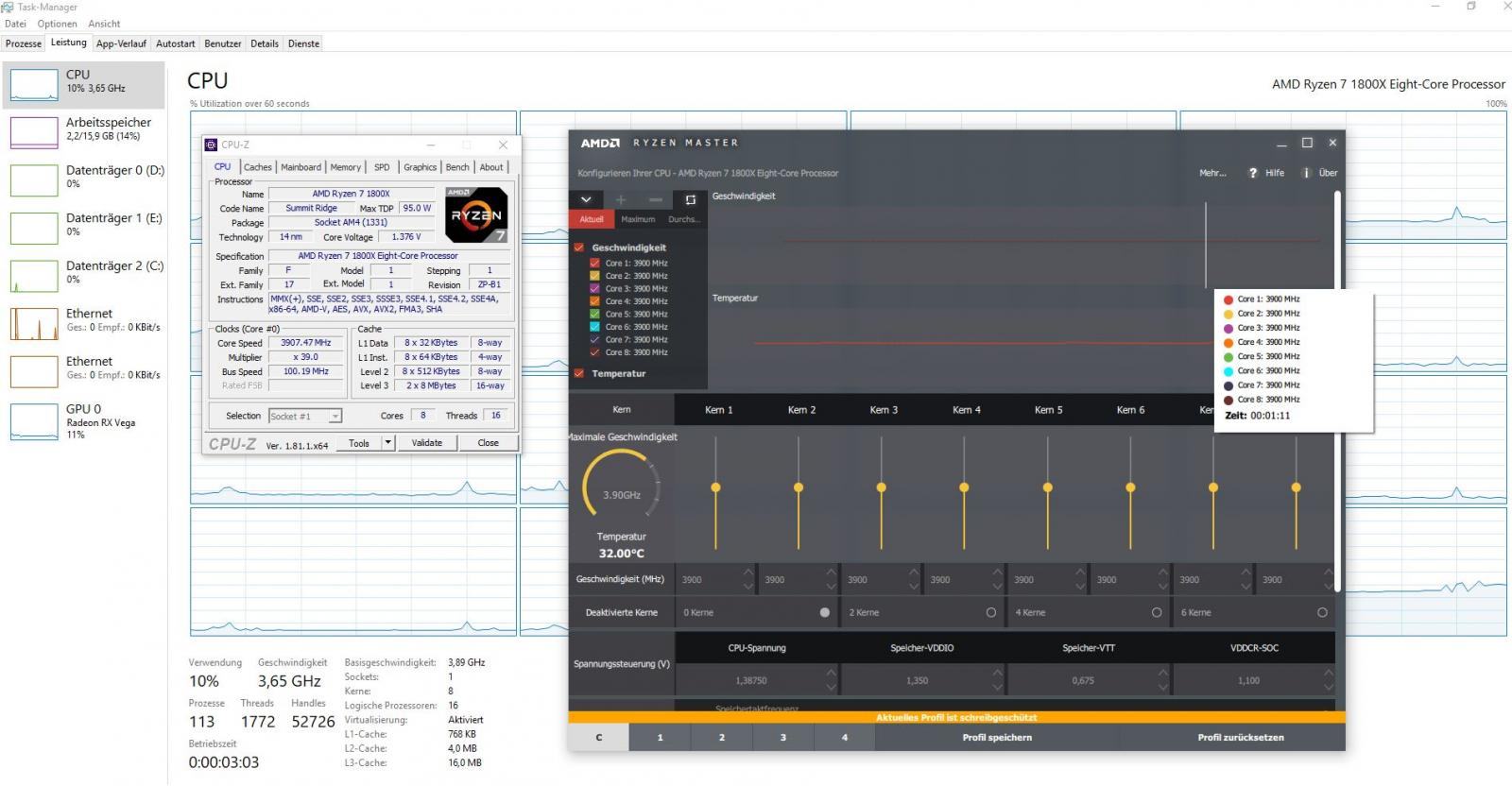Click the Profil speichern button
The width and height of the screenshot is (1512, 786).
coord(997,738)
